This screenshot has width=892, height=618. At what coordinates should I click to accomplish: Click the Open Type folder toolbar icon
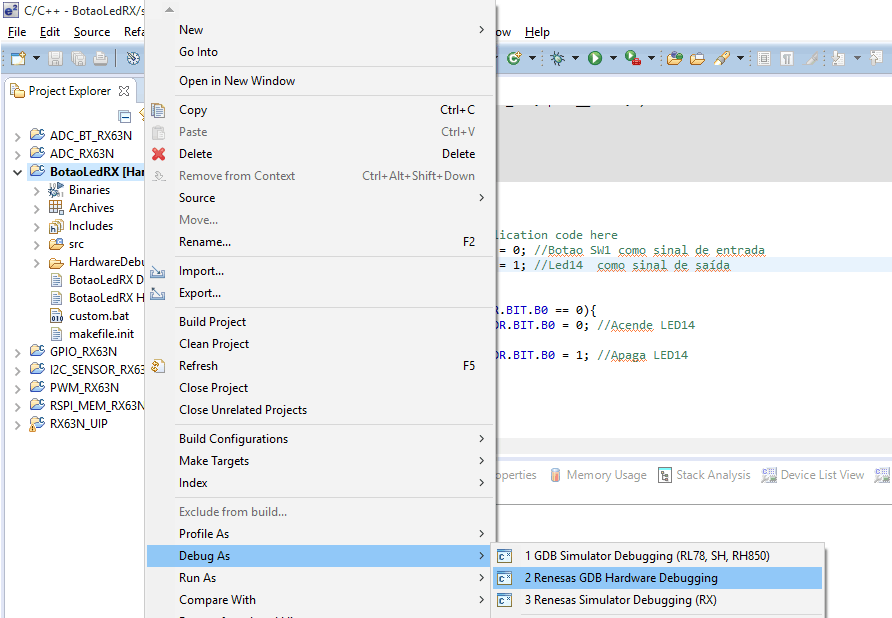pos(675,58)
